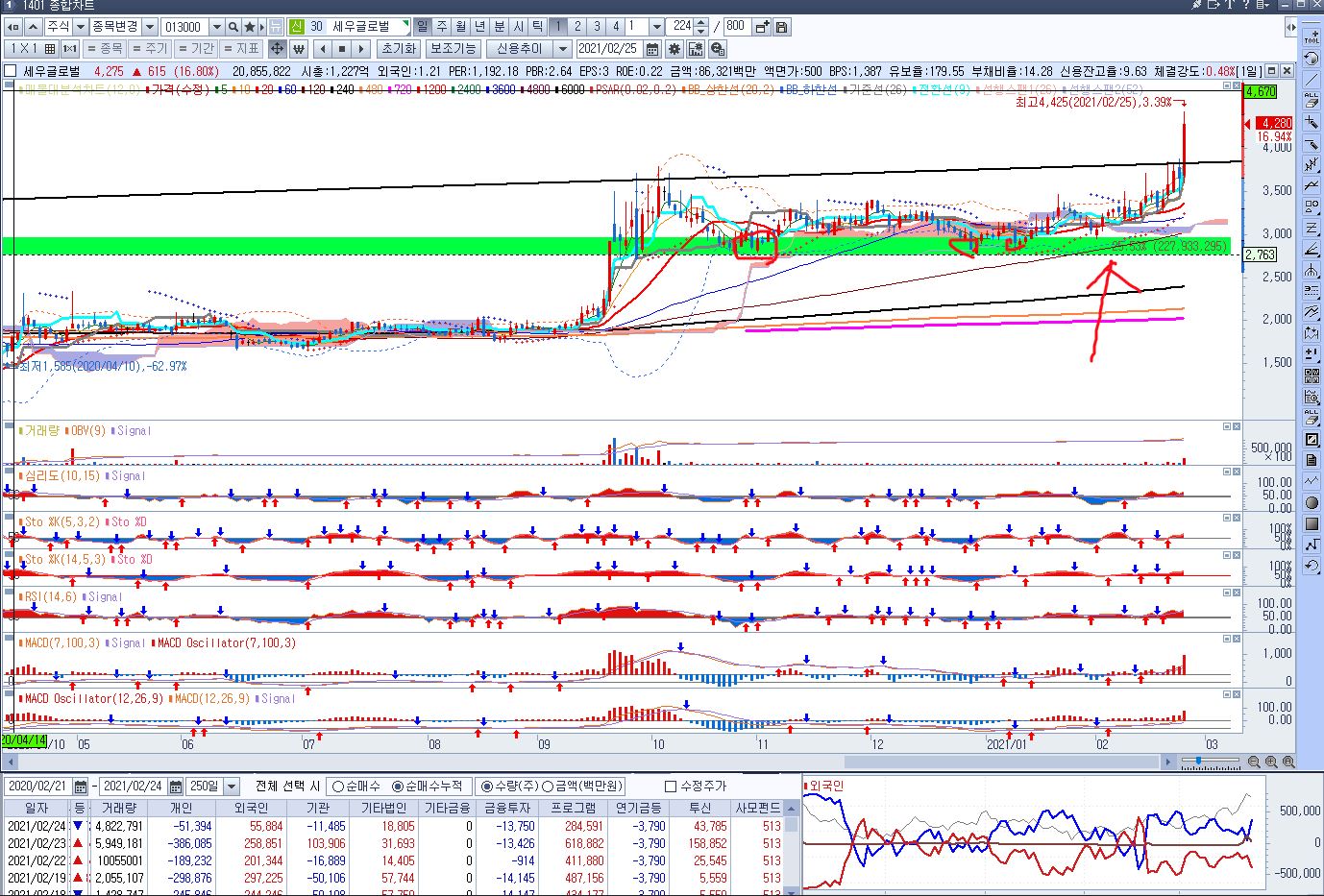The image size is (1324, 896).
Task: Enable the 수정주가 checkbox
Action: (x=672, y=787)
